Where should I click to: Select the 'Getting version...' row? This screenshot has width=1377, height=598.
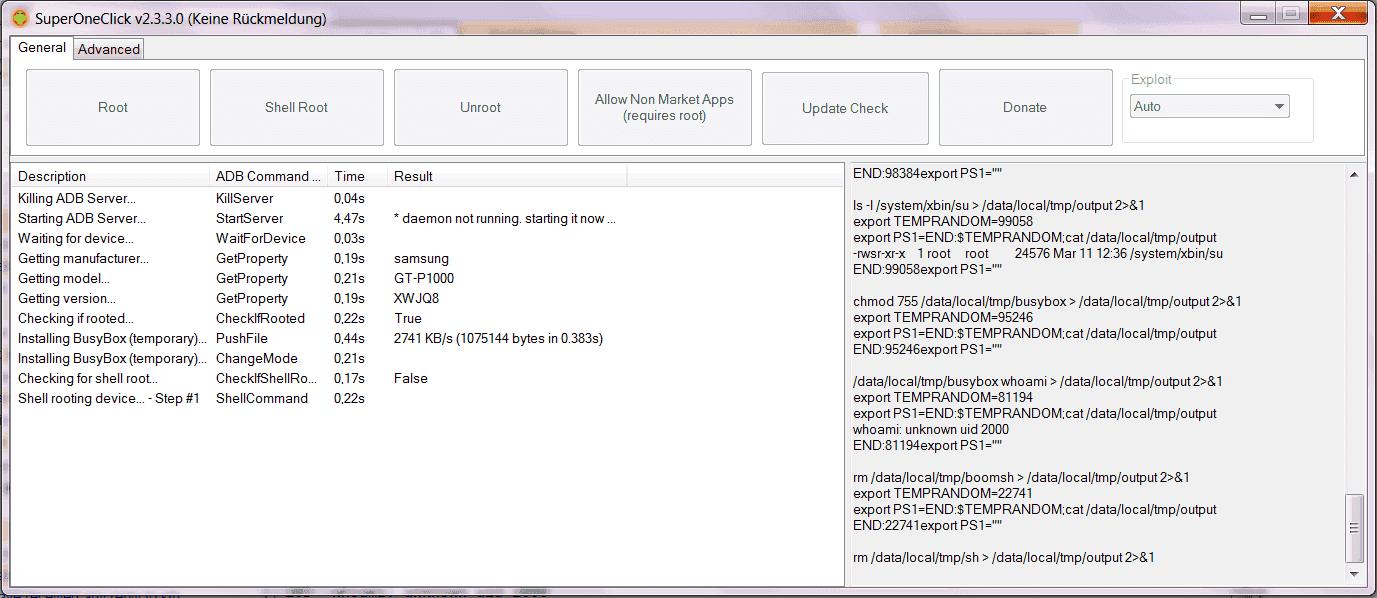(x=427, y=298)
